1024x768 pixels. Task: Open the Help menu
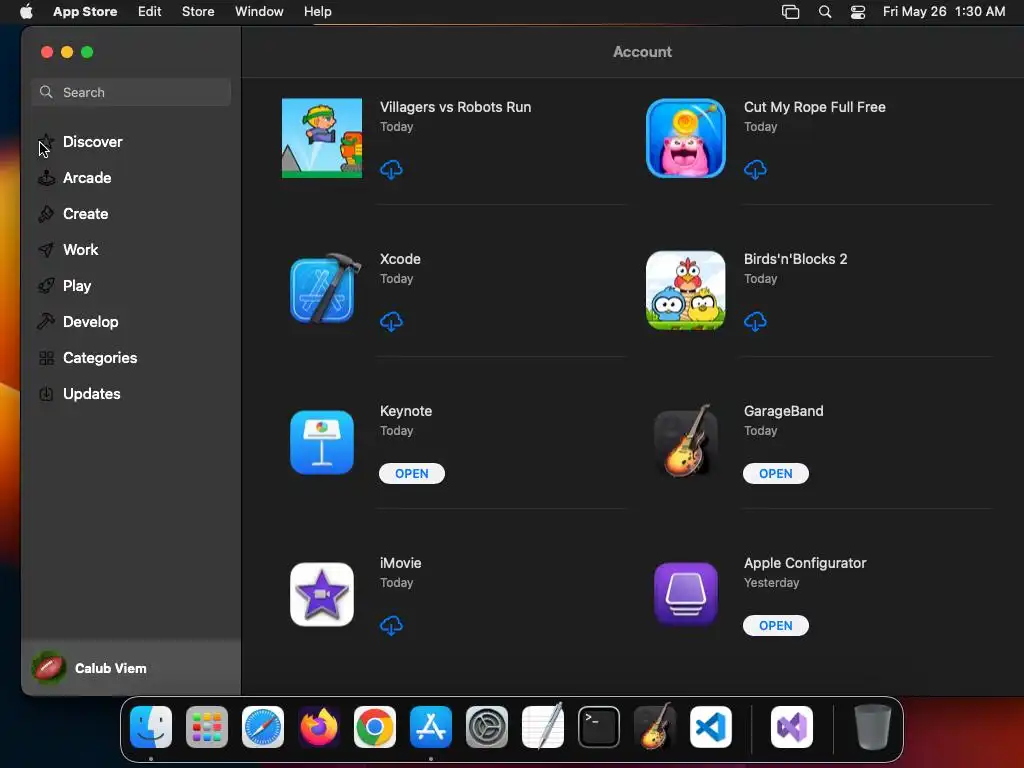[317, 12]
